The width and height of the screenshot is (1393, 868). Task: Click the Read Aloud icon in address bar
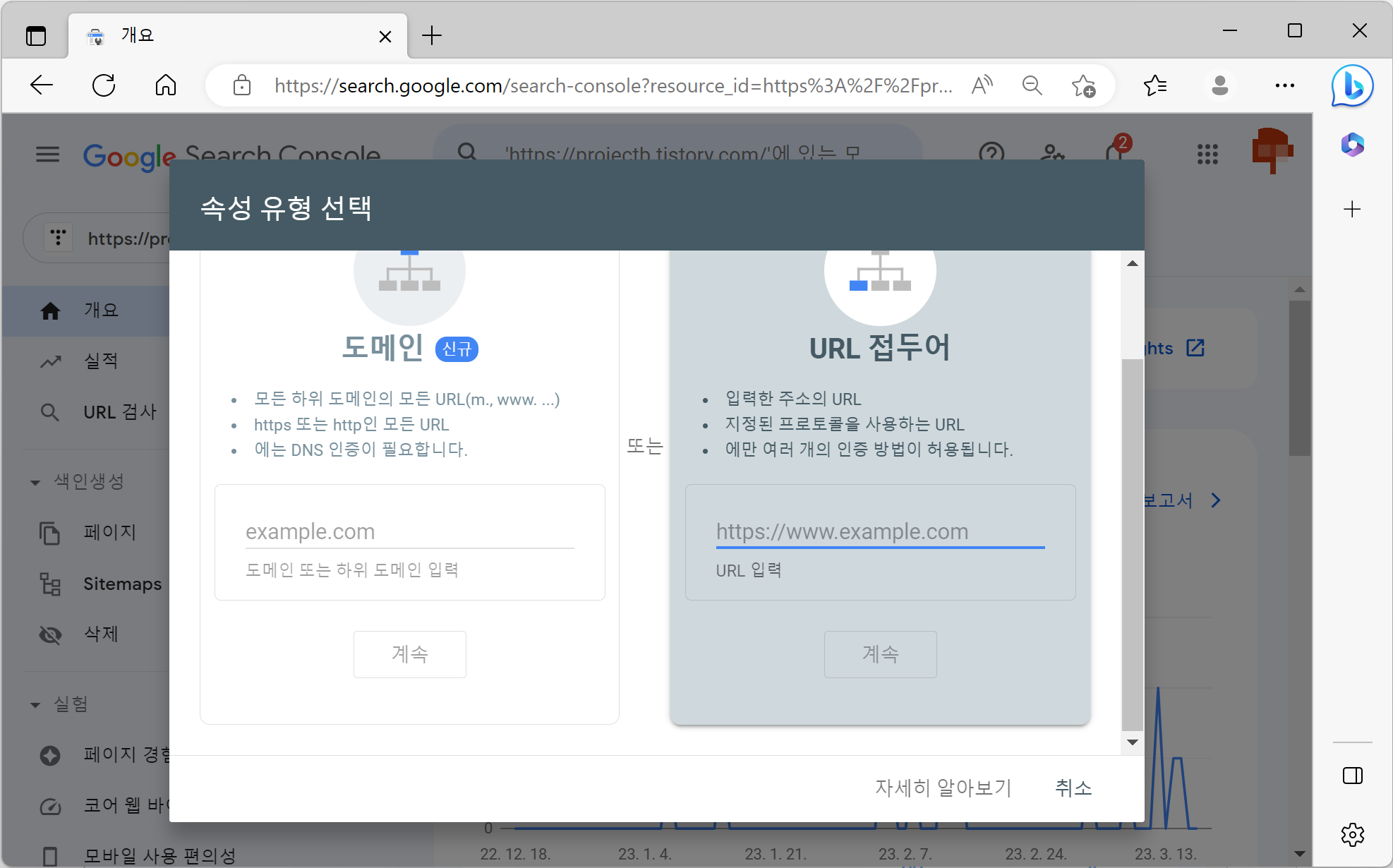click(x=982, y=86)
